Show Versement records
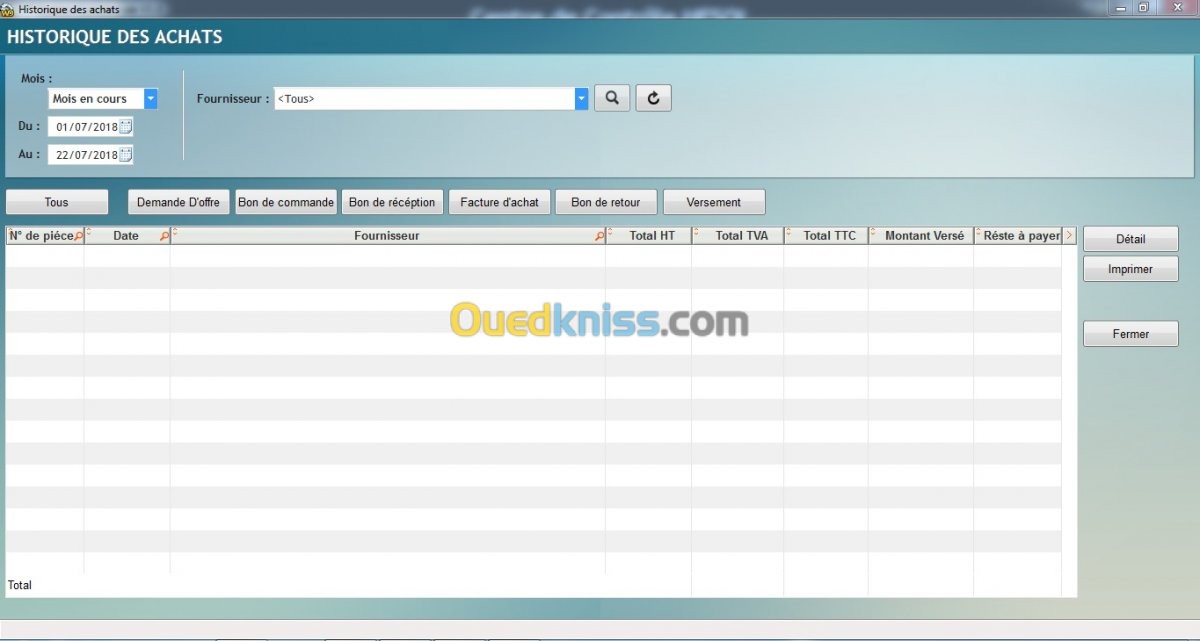 coord(713,202)
